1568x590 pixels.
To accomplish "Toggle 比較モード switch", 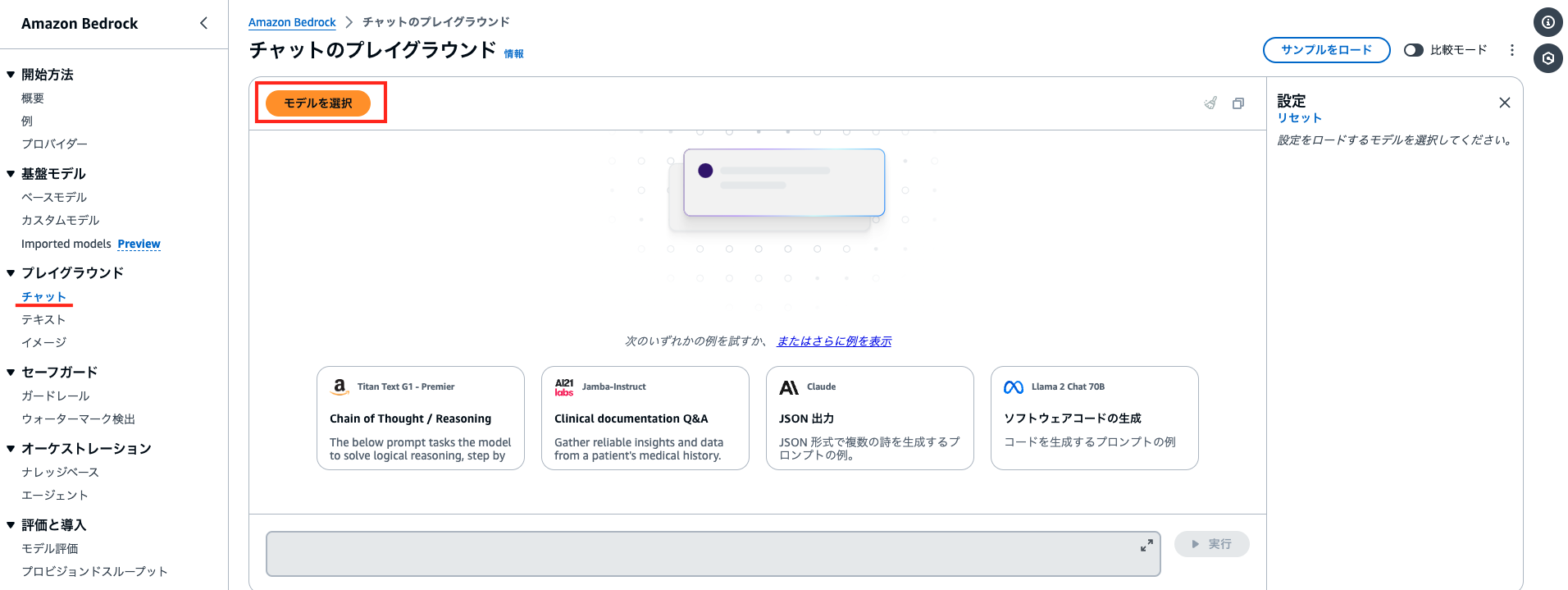I will click(1413, 50).
